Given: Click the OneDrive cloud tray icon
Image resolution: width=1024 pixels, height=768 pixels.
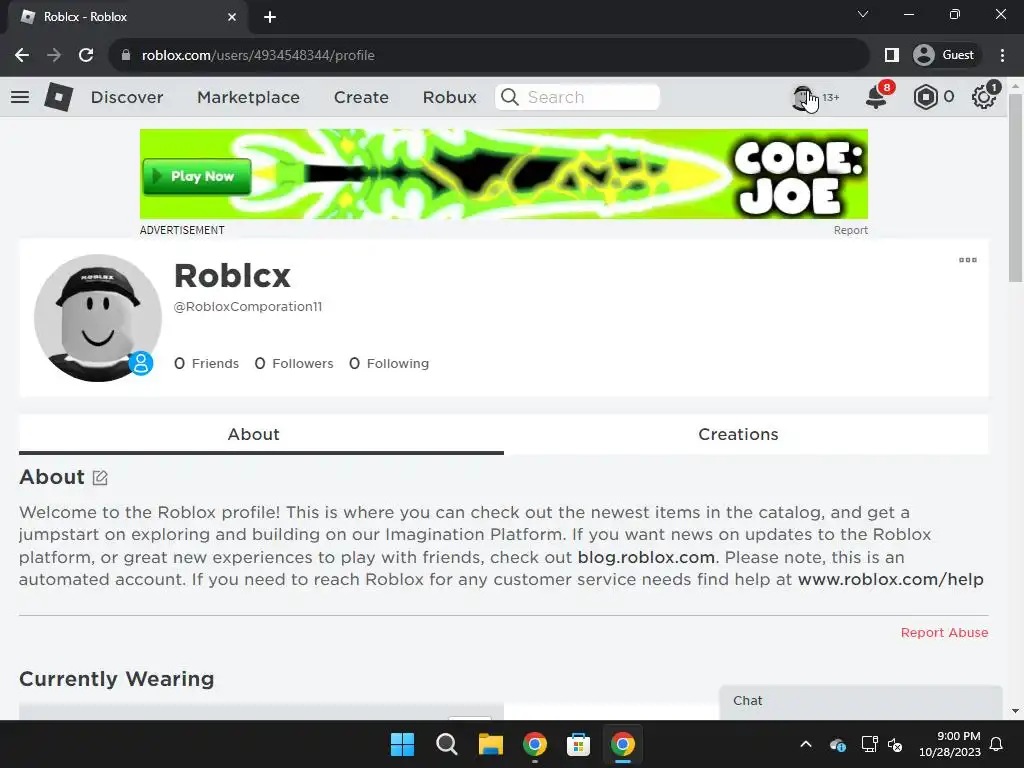Looking at the screenshot, I should click(838, 744).
